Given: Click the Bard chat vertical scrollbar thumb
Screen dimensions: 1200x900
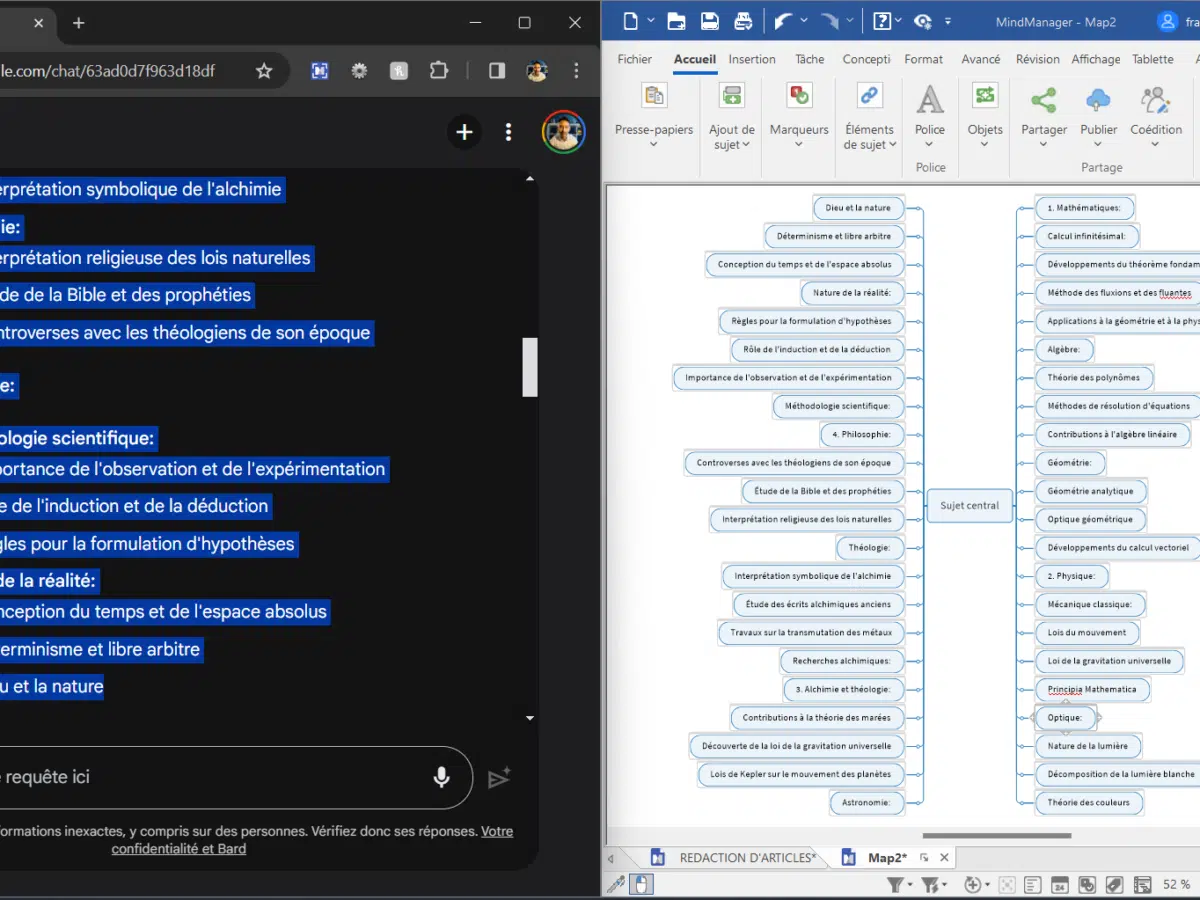Looking at the screenshot, I should point(530,366).
